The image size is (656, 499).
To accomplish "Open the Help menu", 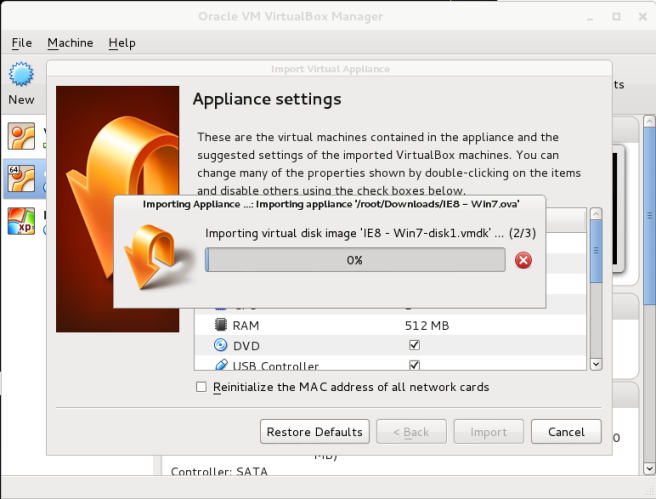I will pos(122,43).
